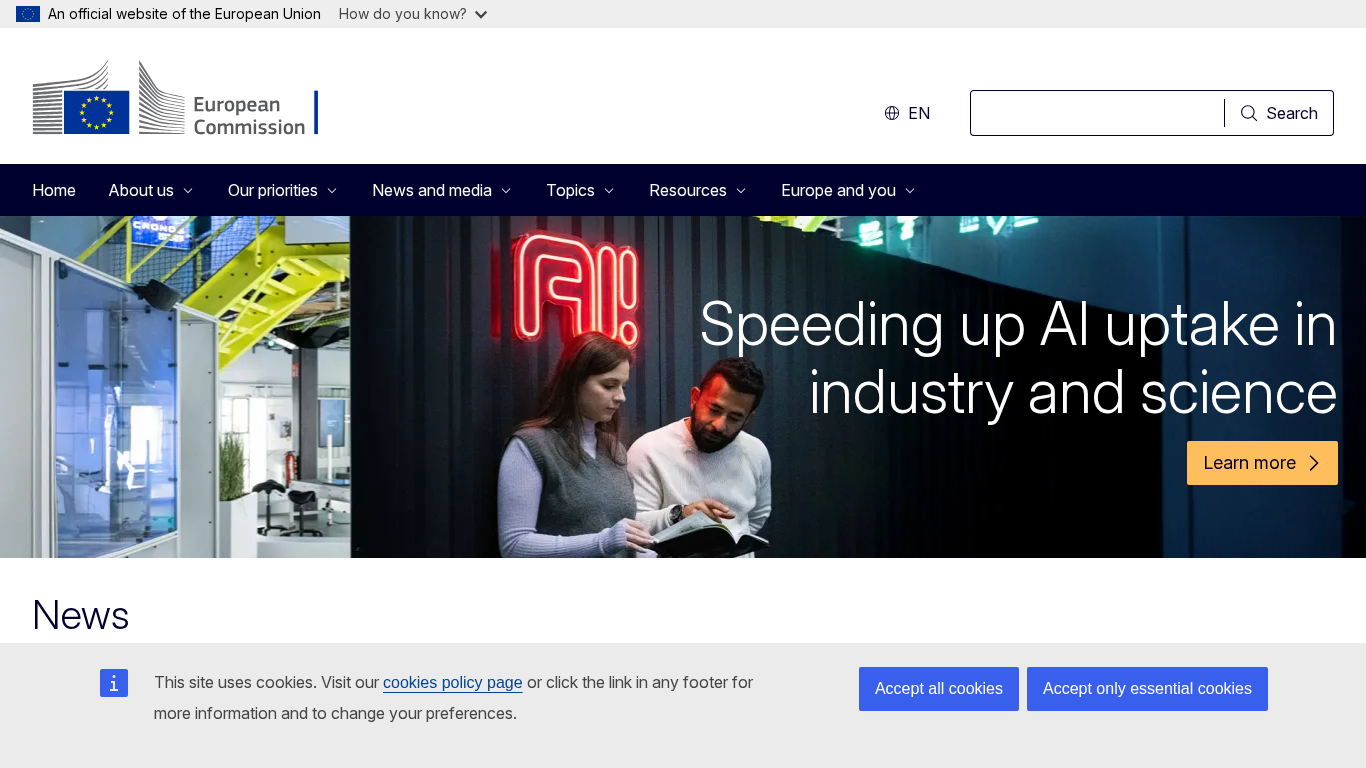Click the blue info icon in cookie banner
The height and width of the screenshot is (768, 1366).
[114, 683]
